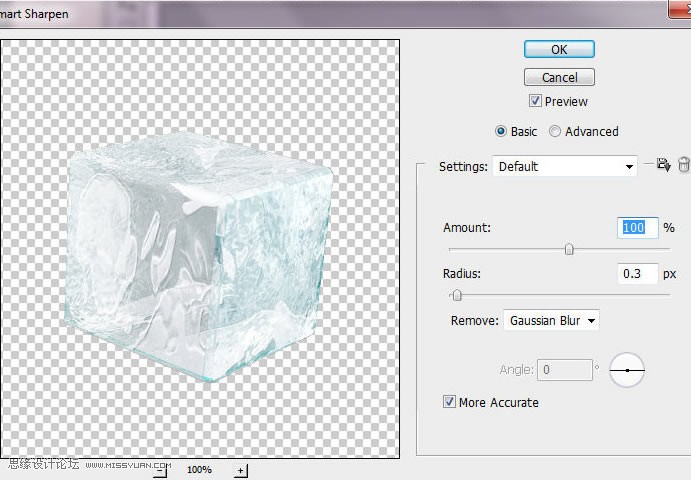This screenshot has height=480, width=691.
Task: Click the Amount slider handle
Action: (569, 249)
